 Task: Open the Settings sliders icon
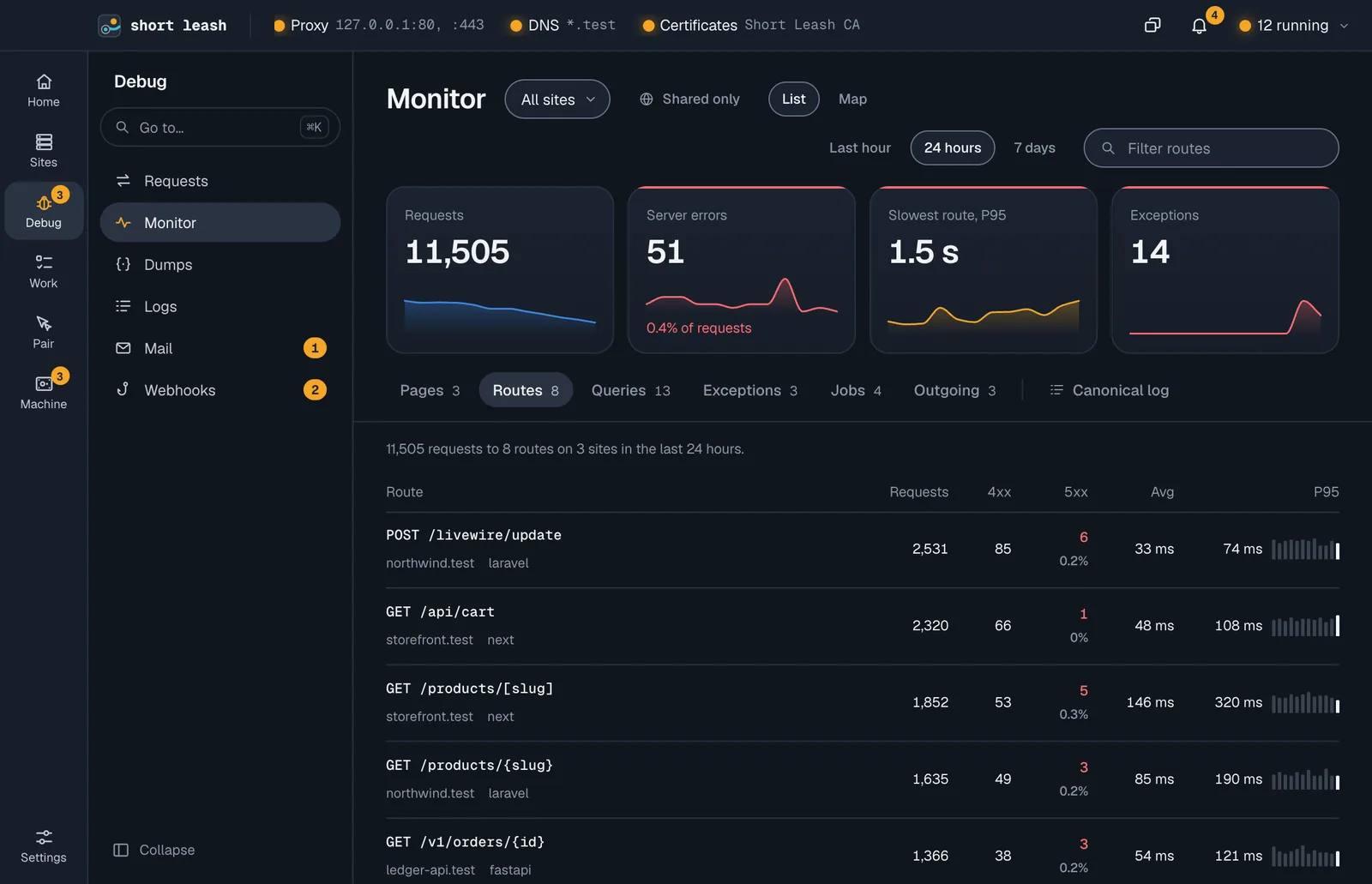(x=44, y=837)
